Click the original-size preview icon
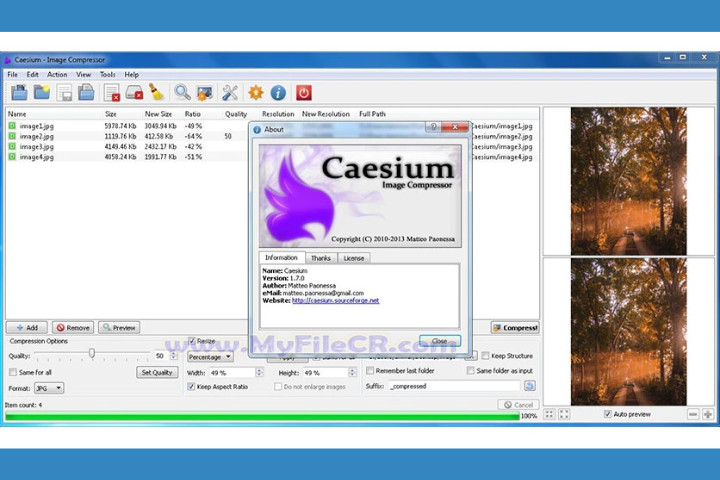The image size is (720, 480). 564,414
